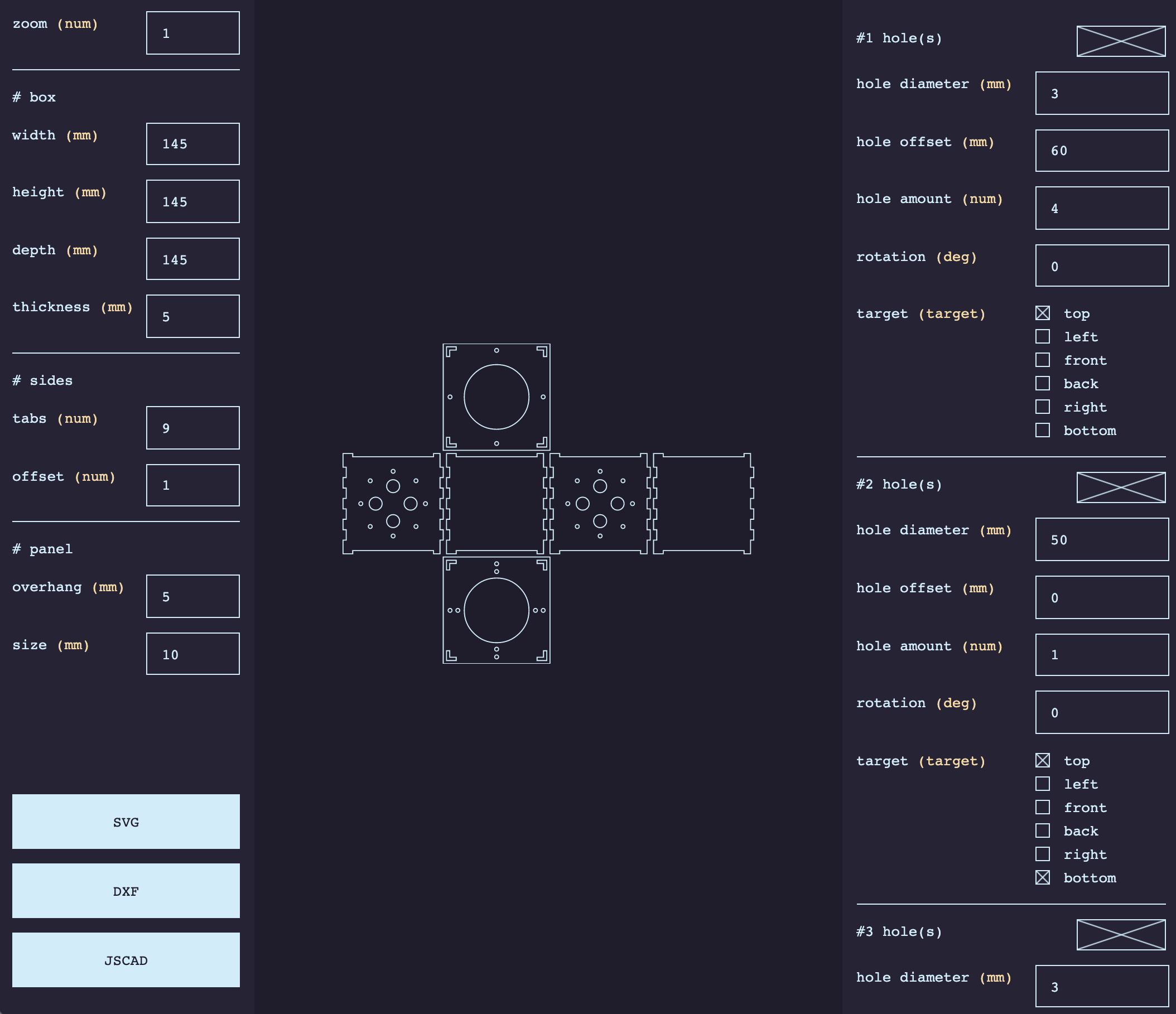The height and width of the screenshot is (1014, 1176).
Task: Click the #2 hole(s) crossed-box remove icon
Action: pos(1120,487)
